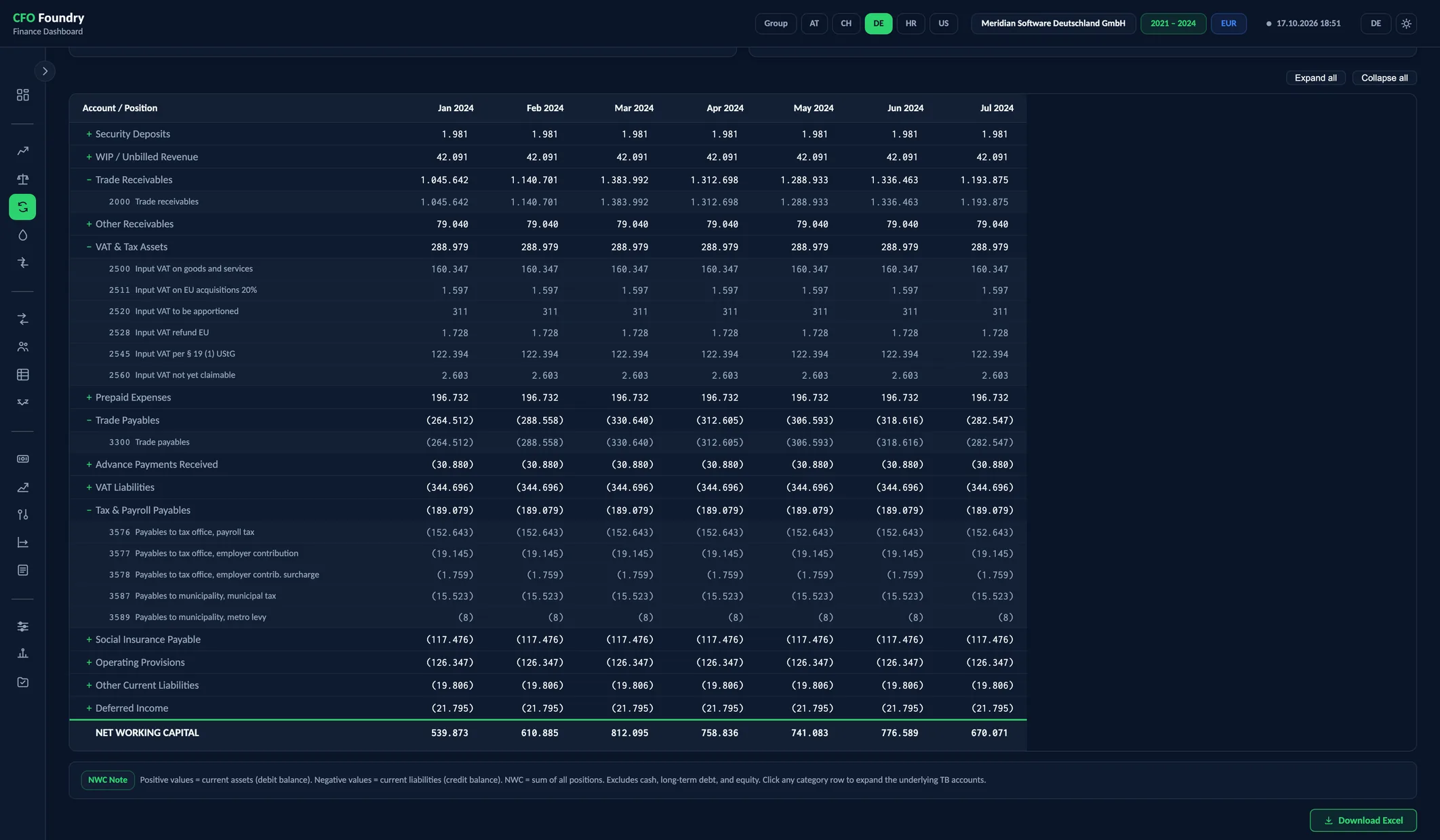Viewport: 1440px width, 840px height.
Task: Expand the Social Insurance Payable row
Action: click(548, 639)
